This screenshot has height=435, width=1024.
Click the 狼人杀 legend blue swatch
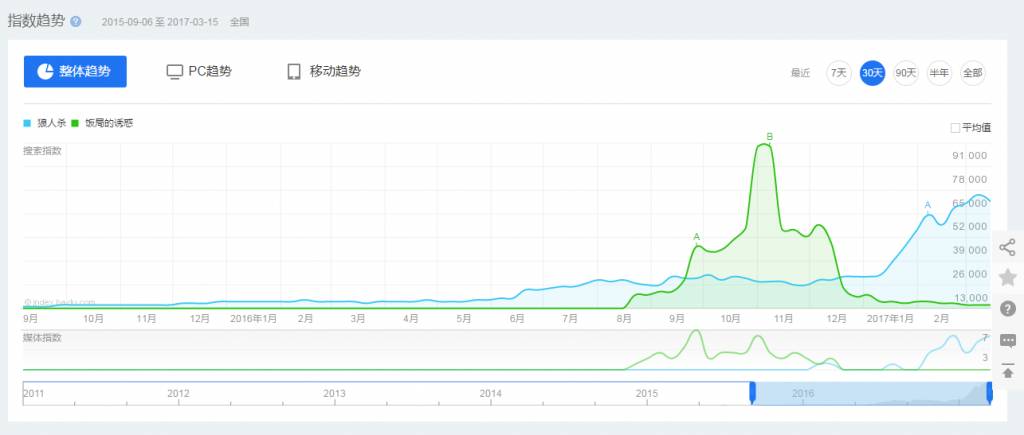(x=28, y=124)
